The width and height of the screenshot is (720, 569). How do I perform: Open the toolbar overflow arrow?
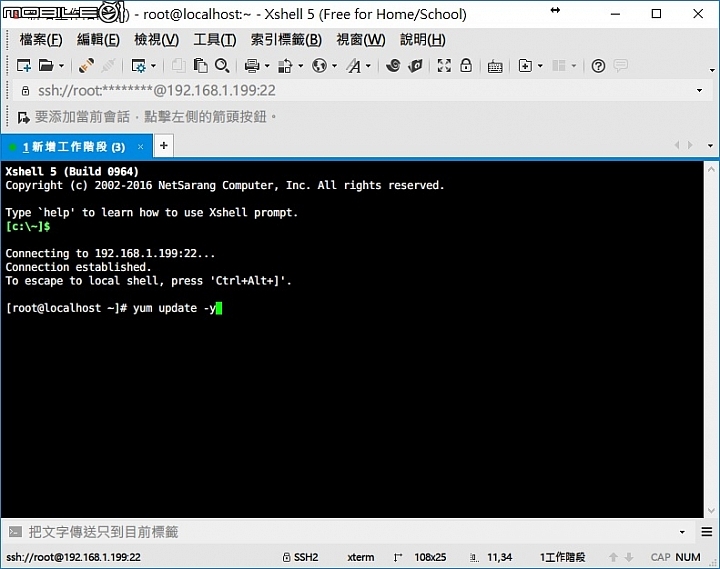point(712,70)
